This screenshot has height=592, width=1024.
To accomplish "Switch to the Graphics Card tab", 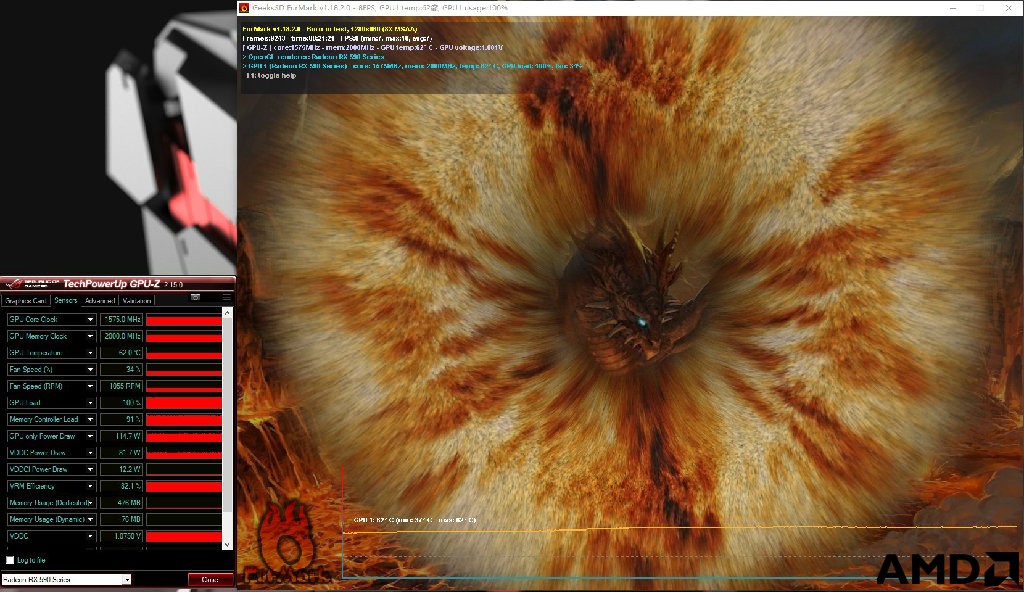I will tap(25, 301).
